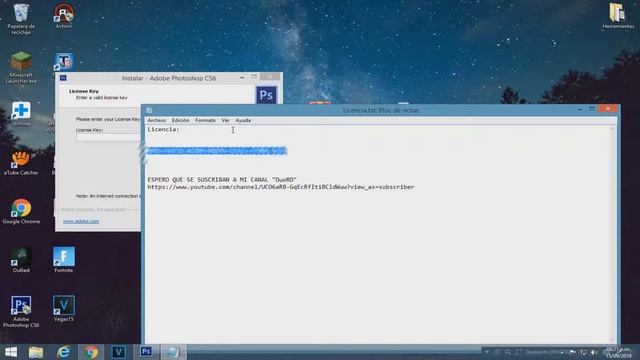Screen dimensions: 640x360
Task: Minimize the Notepad window
Action: click(x=580, y=109)
